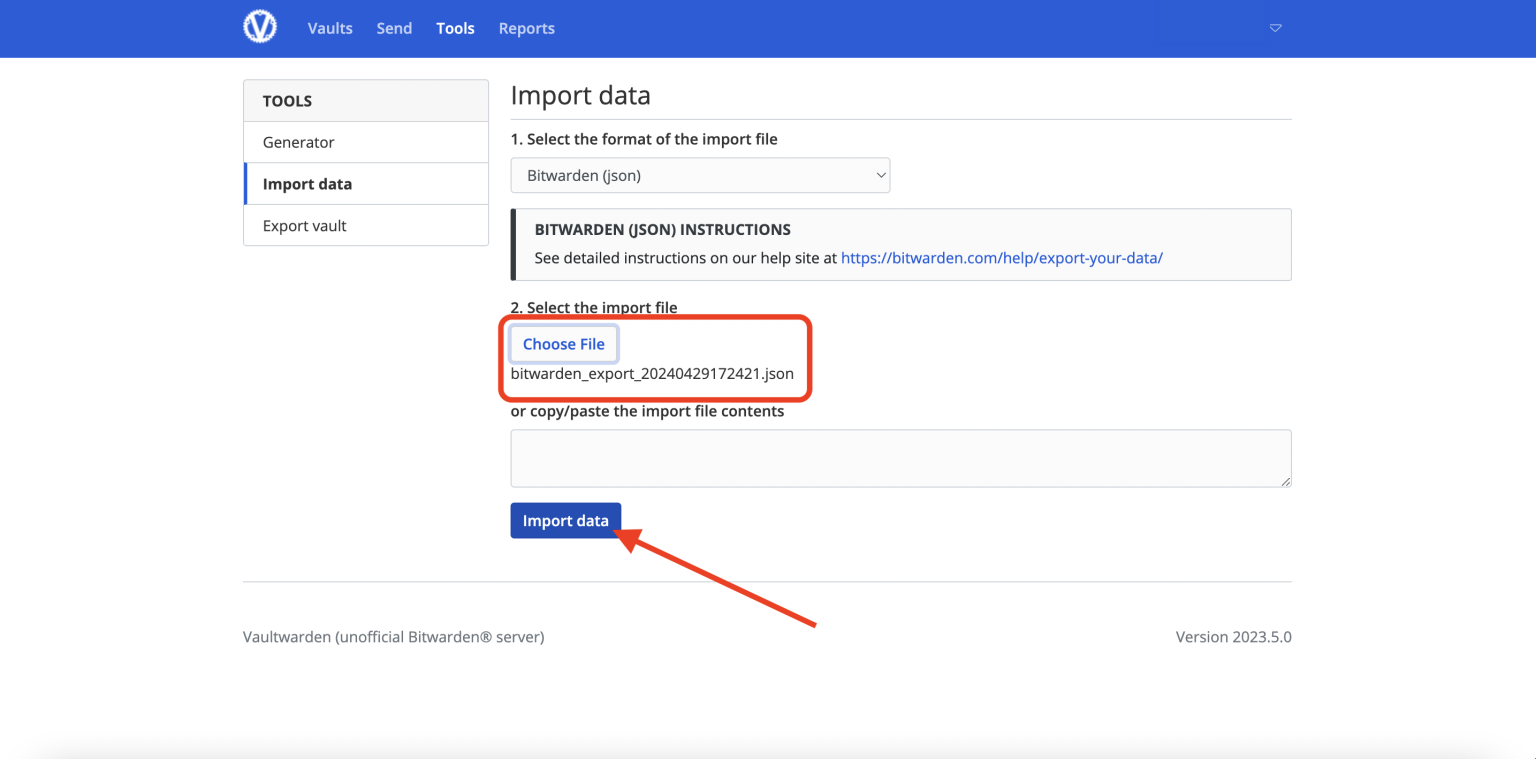Select Import data in the Tools sidebar
The width and height of the screenshot is (1536, 759).
click(306, 184)
